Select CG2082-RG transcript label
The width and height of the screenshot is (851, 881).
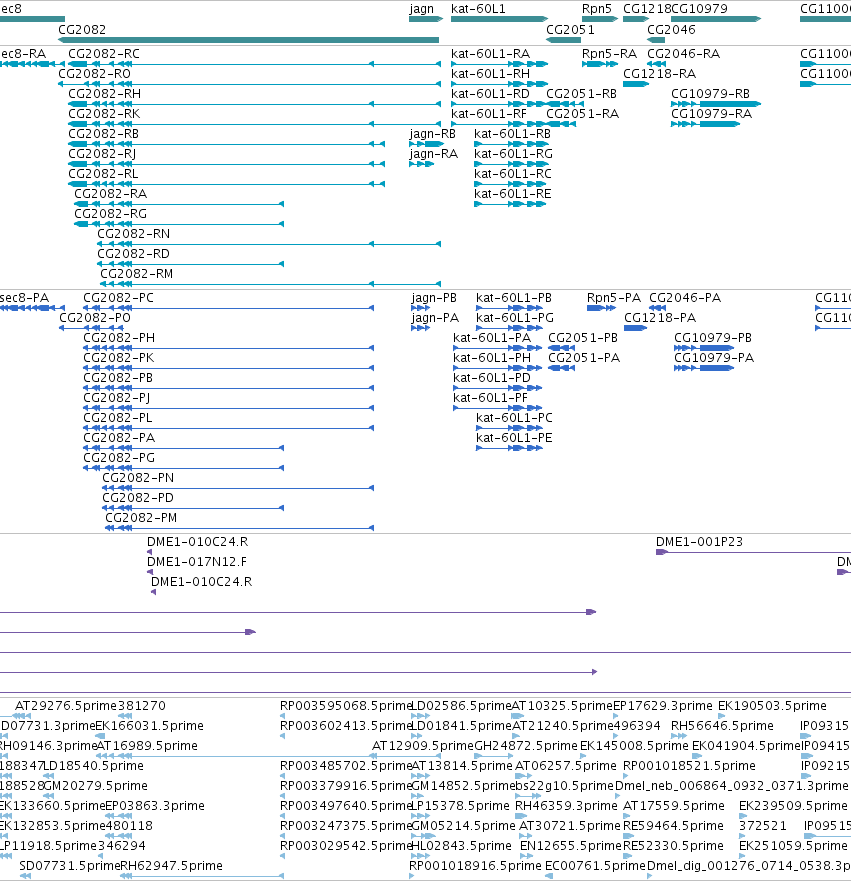tap(111, 214)
